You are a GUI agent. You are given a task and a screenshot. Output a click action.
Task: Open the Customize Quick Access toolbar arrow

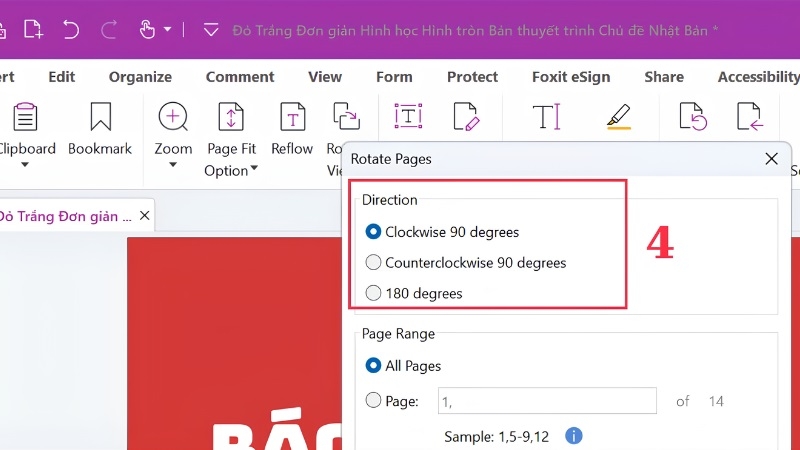211,30
